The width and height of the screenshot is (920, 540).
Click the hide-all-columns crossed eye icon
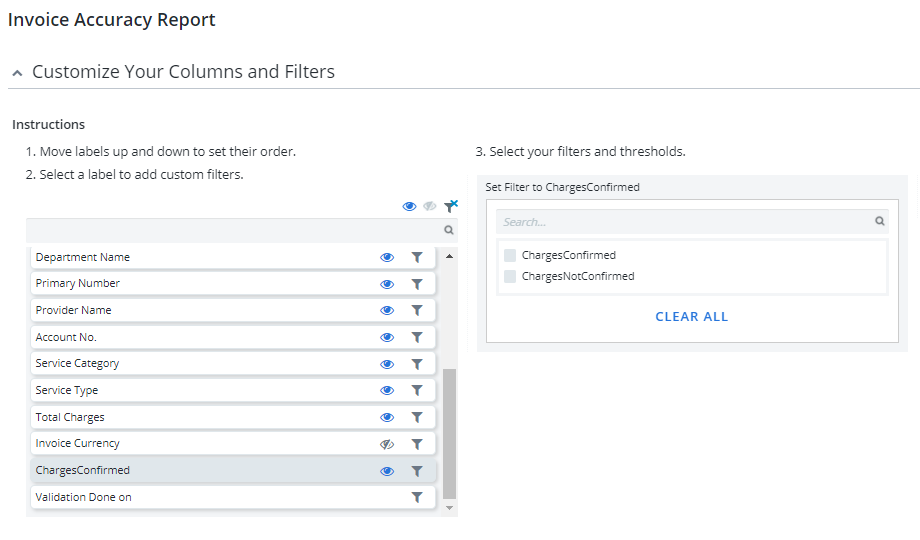(429, 207)
